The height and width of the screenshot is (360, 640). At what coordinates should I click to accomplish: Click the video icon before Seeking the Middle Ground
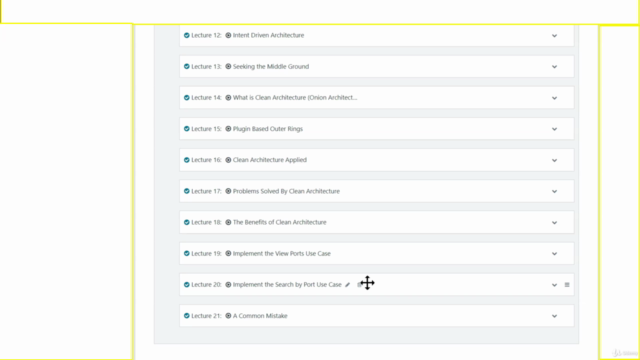[228, 67]
